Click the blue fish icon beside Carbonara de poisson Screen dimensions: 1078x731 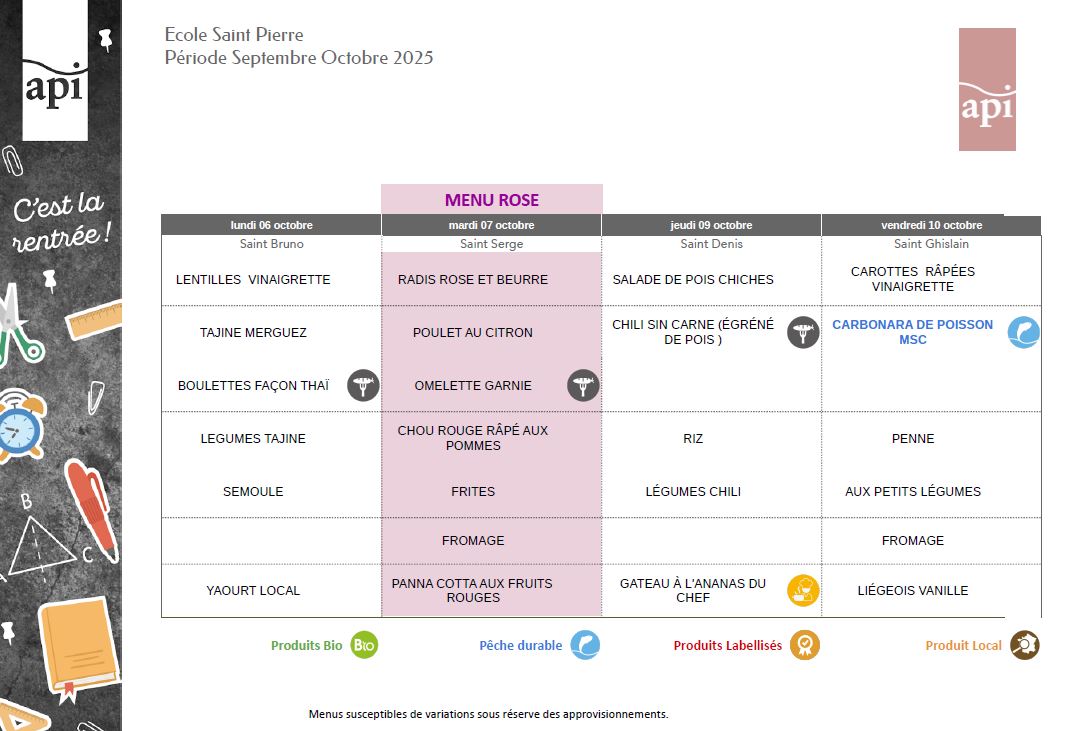tap(1024, 332)
